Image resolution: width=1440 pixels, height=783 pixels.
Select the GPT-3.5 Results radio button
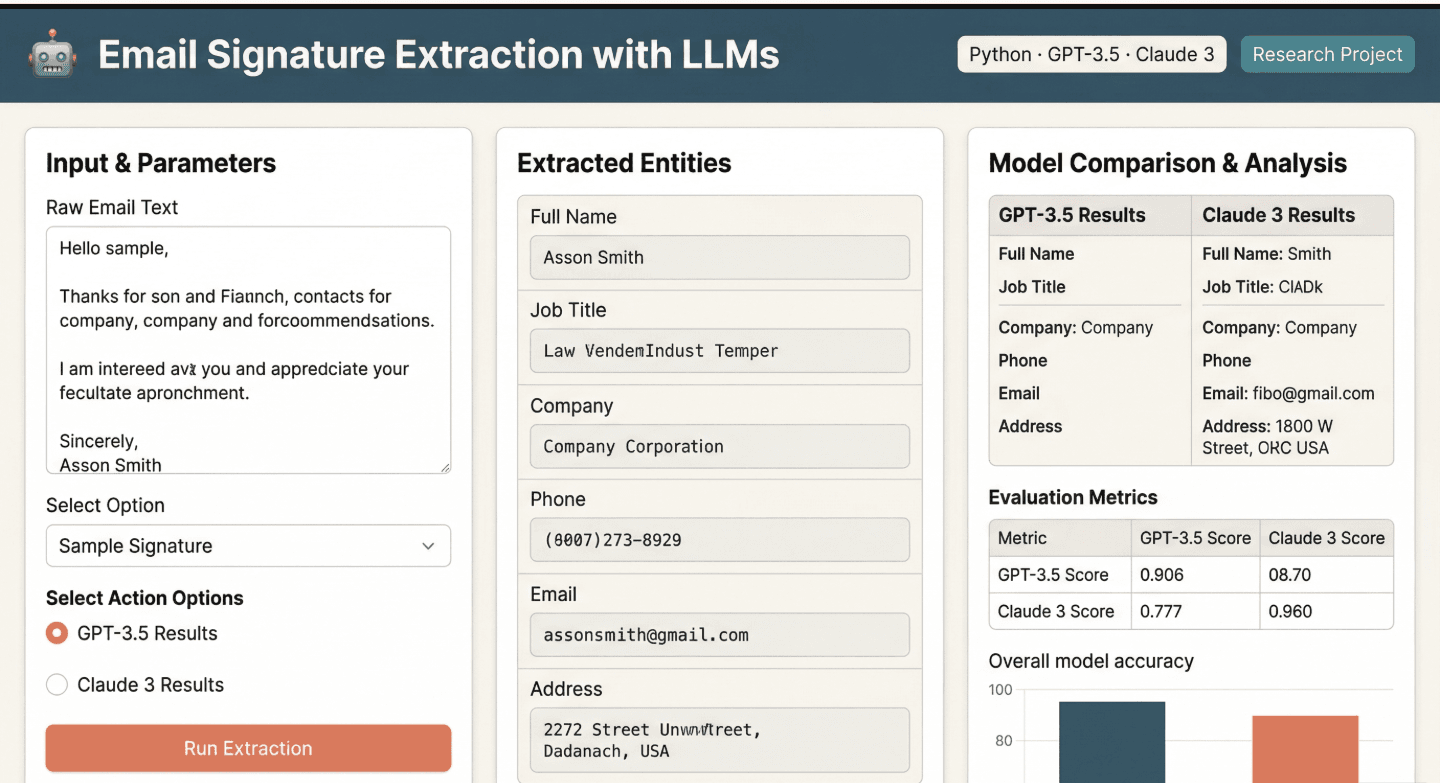pos(57,633)
